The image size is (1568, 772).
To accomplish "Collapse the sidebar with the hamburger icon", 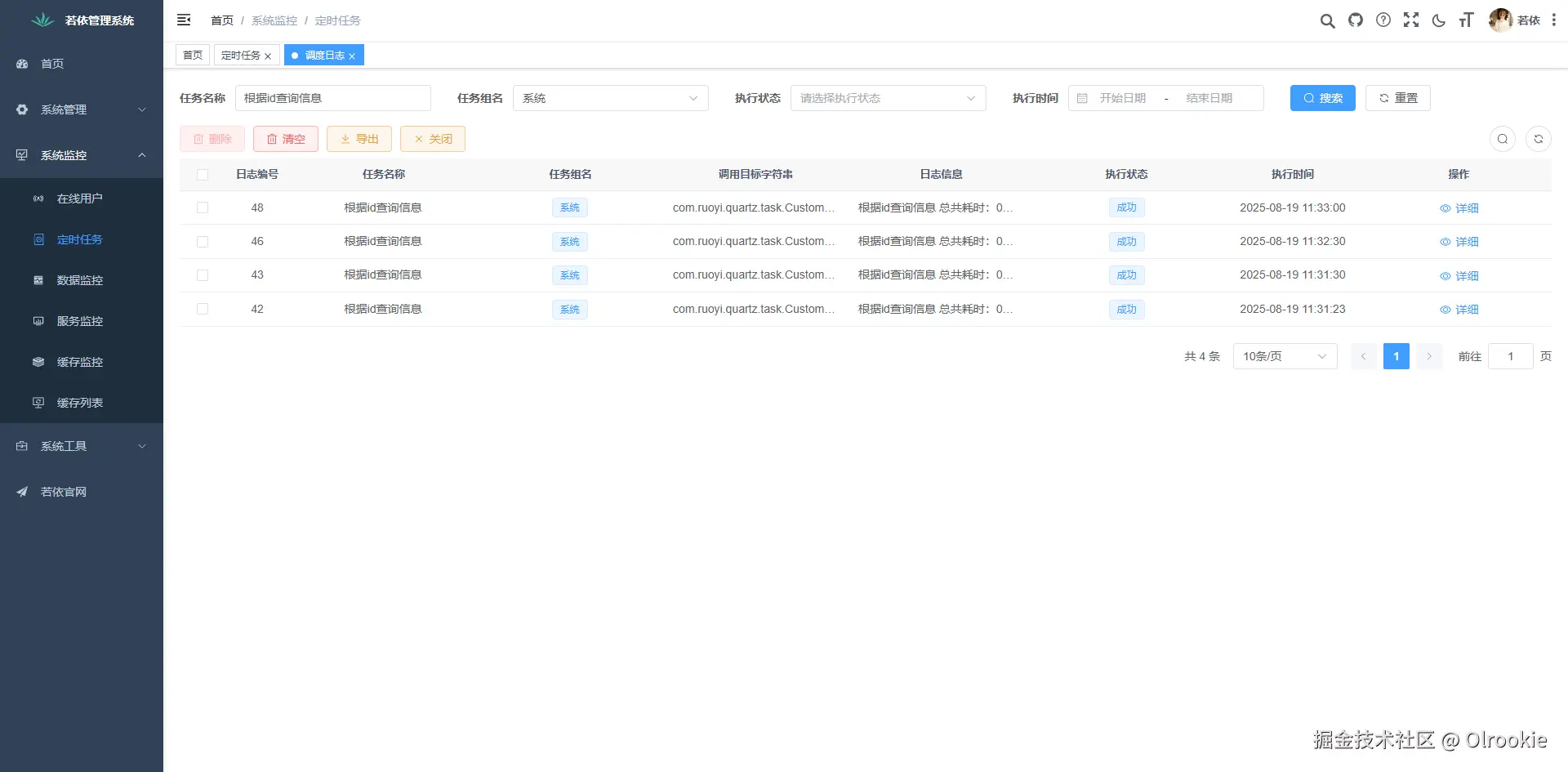I will coord(184,20).
